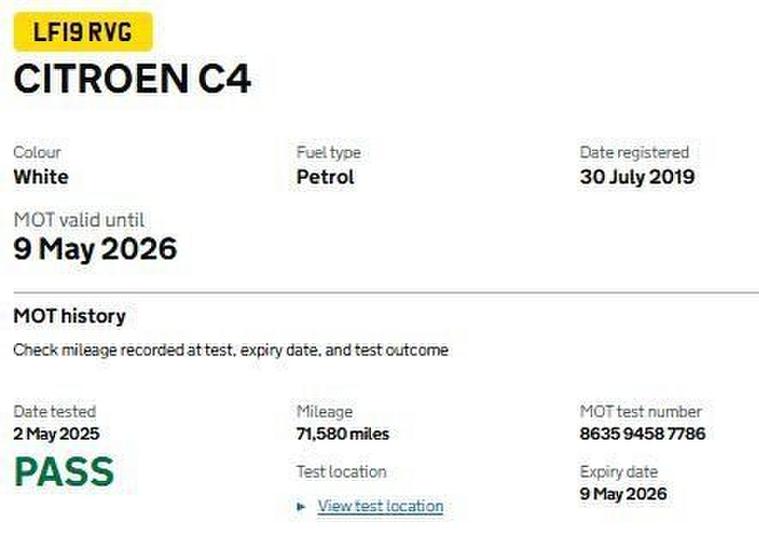Click the 9 May 2026 value under Expiry date
The height and width of the screenshot is (534, 759).
pos(623,494)
